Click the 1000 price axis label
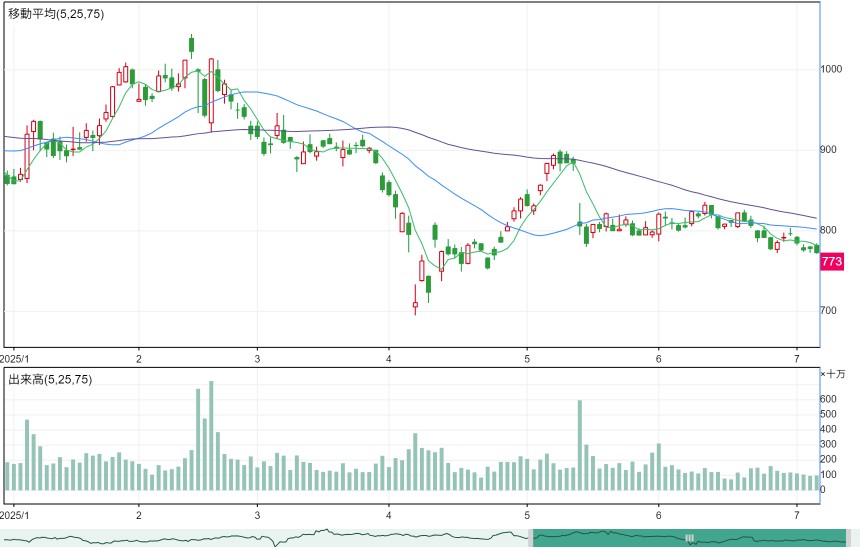The image size is (863, 550). [831, 69]
